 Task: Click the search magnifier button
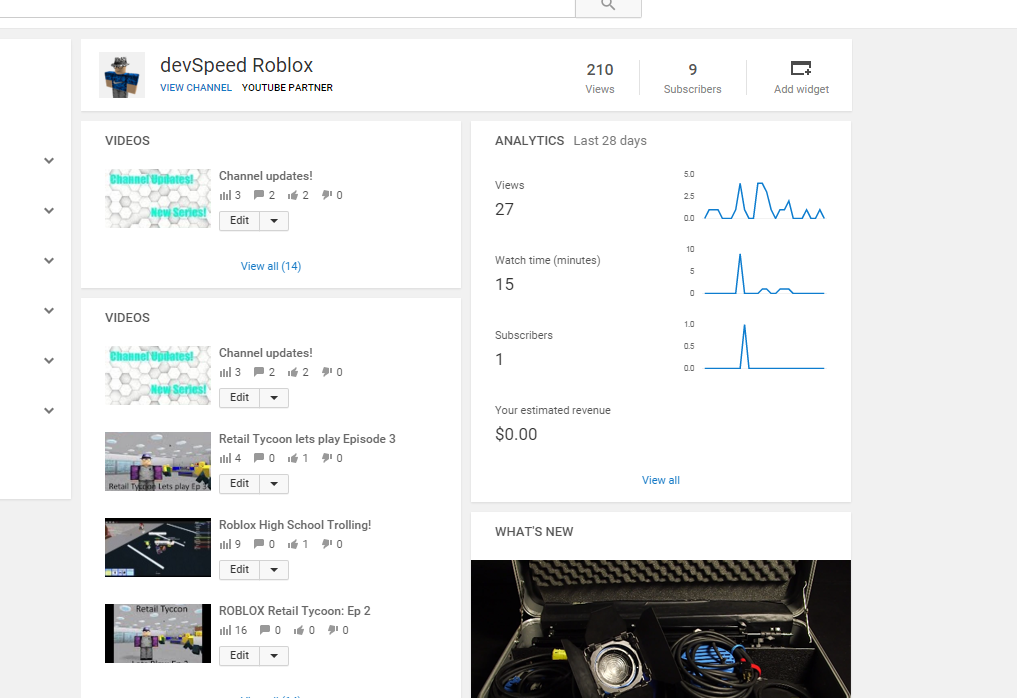[608, 7]
